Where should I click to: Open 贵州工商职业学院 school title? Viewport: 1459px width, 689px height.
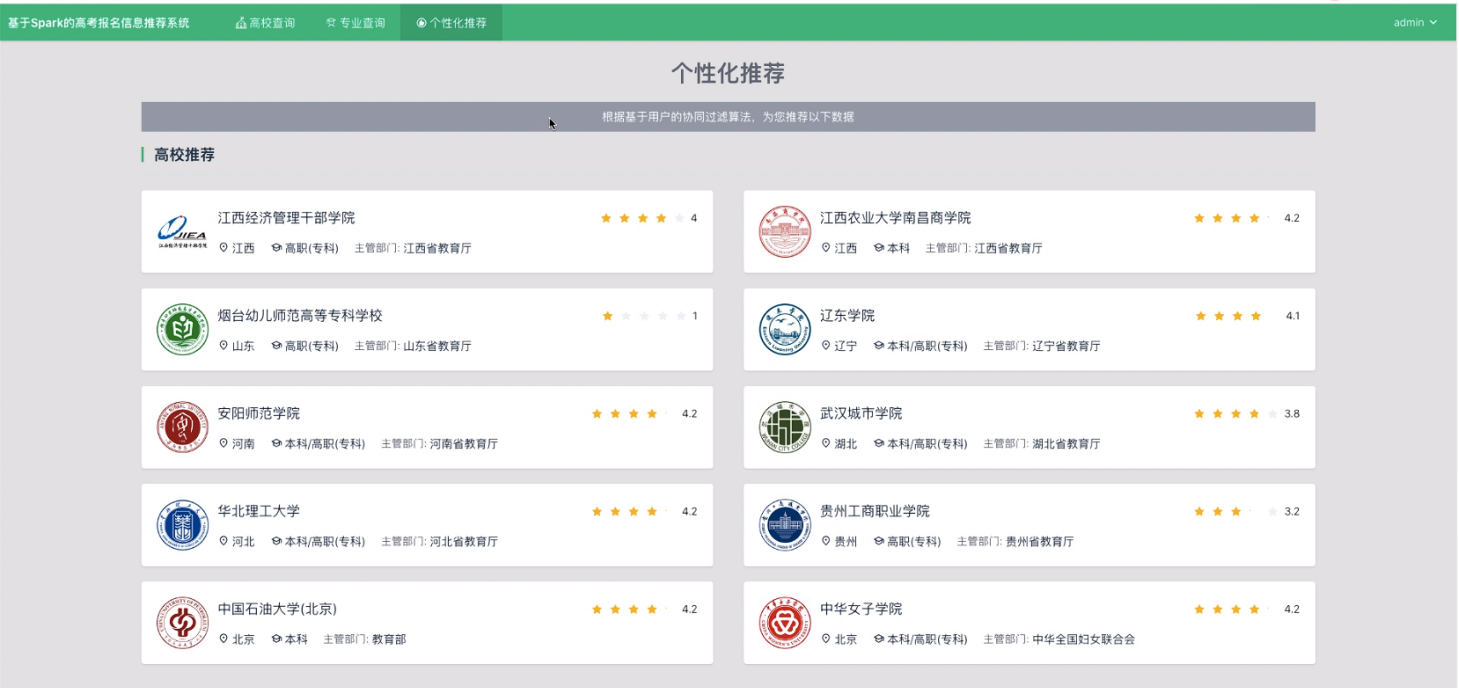click(x=875, y=512)
